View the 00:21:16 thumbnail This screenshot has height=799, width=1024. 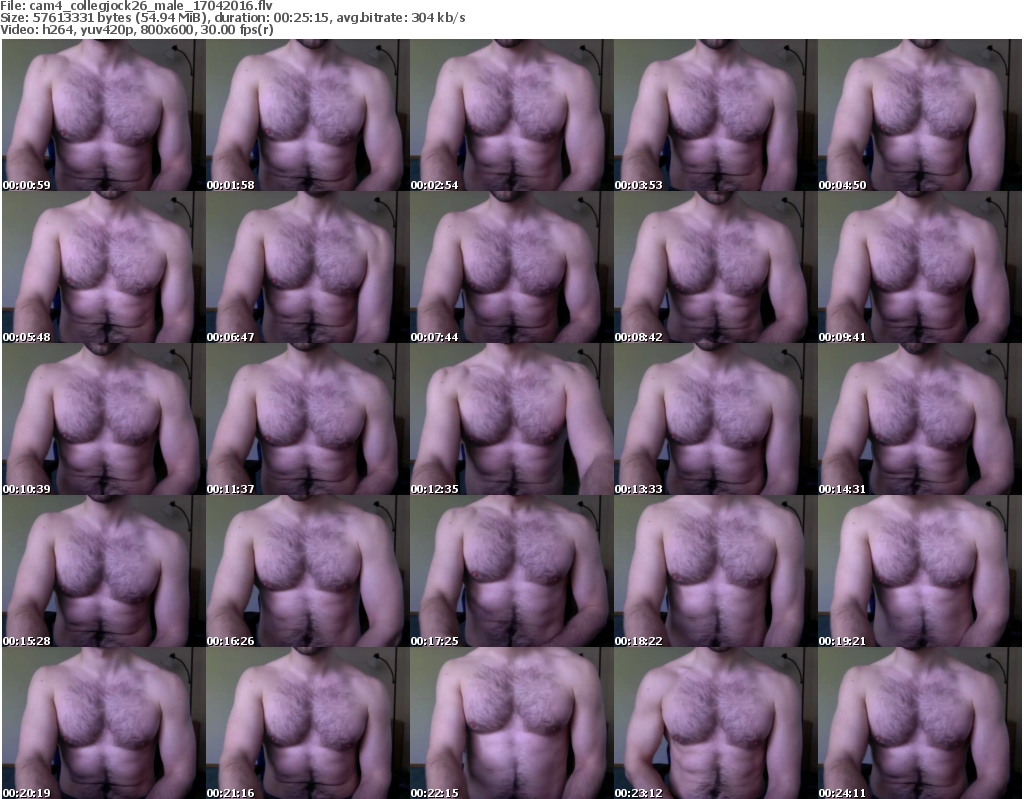[x=308, y=723]
